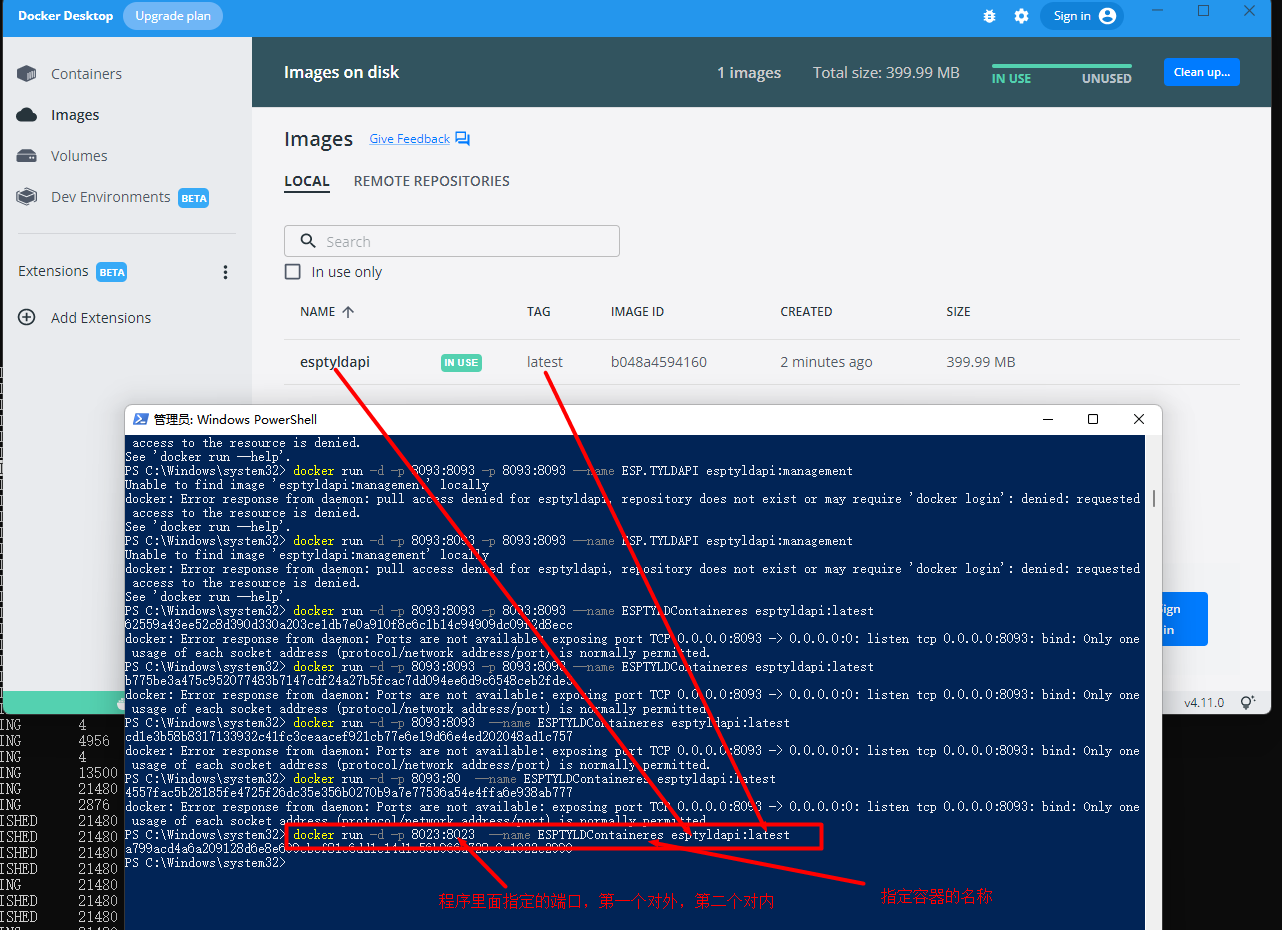Open the Give Feedback link
The image size is (1282, 930).
pos(410,139)
